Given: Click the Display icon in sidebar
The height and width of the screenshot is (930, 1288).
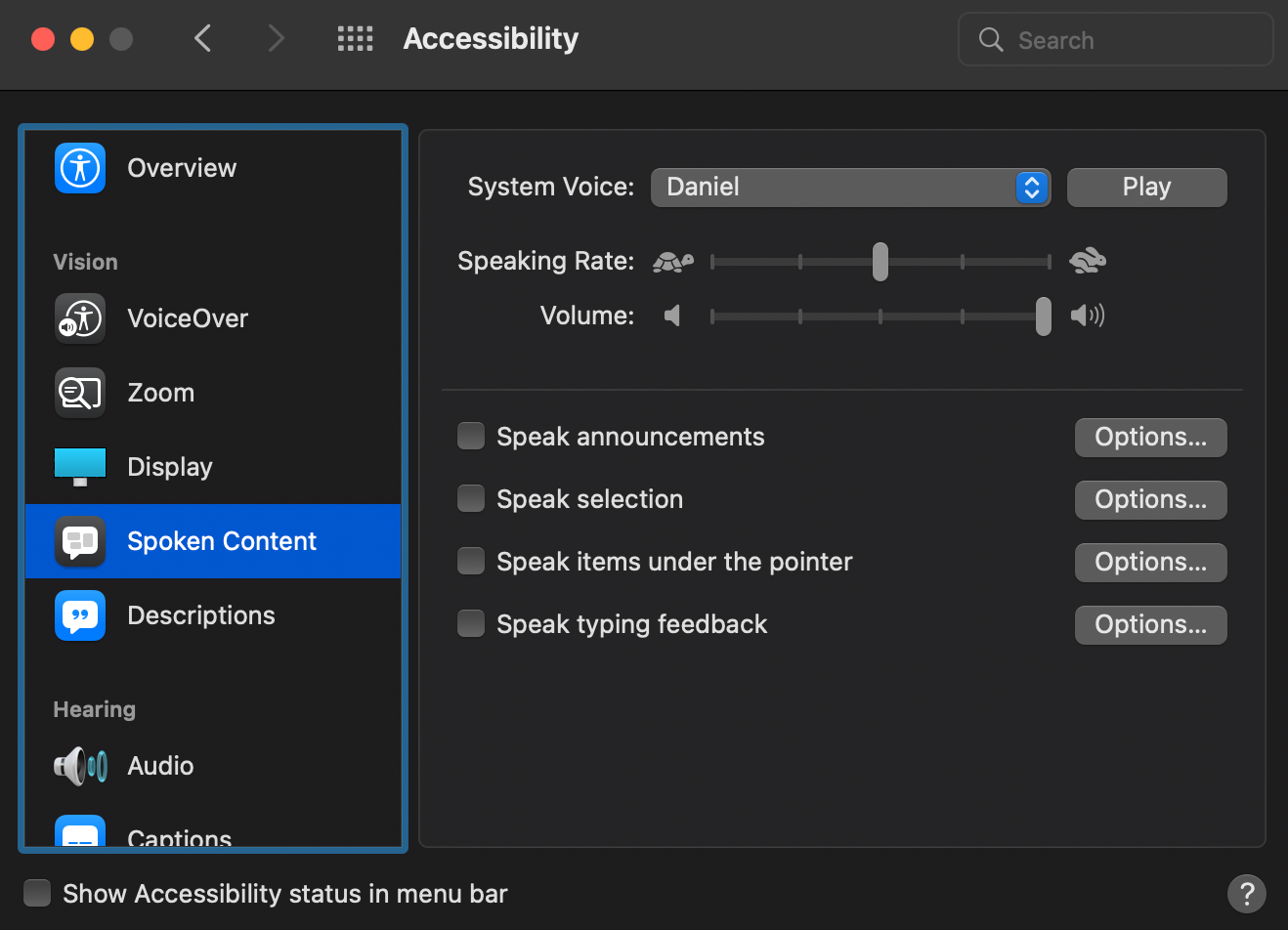Looking at the screenshot, I should point(79,466).
